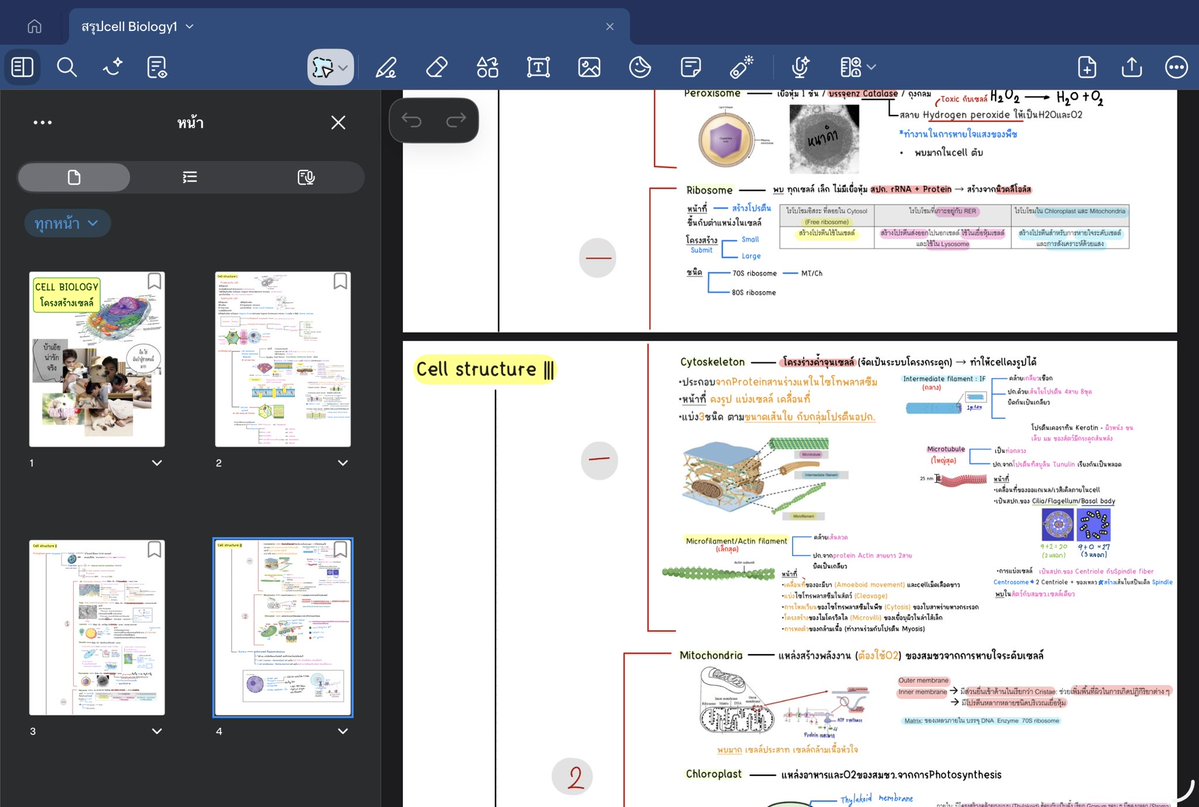This screenshot has height=807, width=1199.
Task: Expand options chevron for page 3
Action: coord(157,731)
